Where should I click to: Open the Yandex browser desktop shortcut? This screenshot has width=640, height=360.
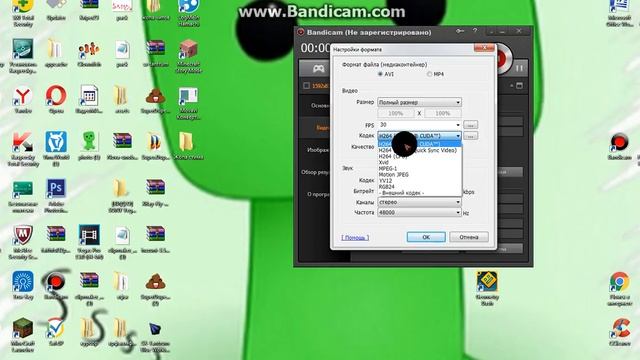pyautogui.click(x=23, y=100)
